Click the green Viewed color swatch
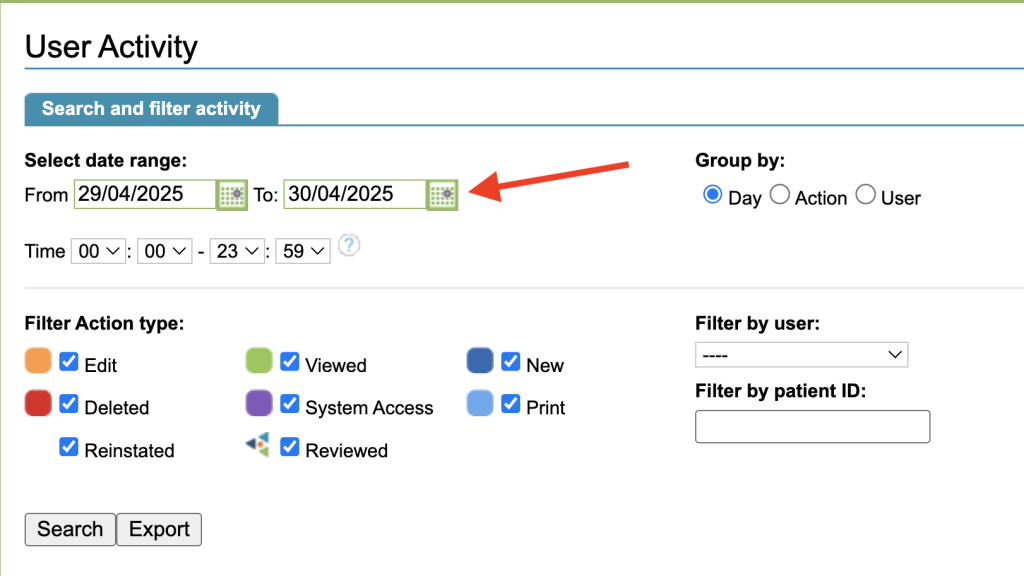The image size is (1024, 576). coord(259,361)
